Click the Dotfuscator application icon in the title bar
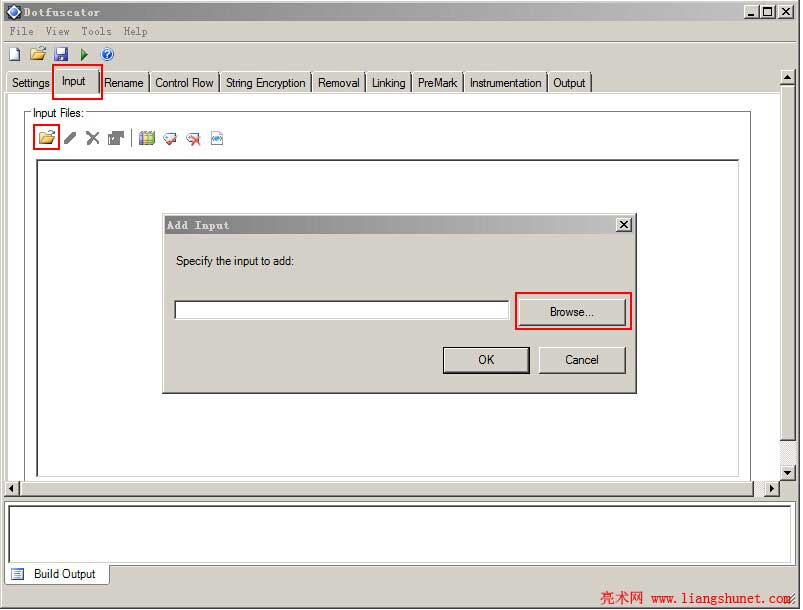The height and width of the screenshot is (610, 803). [14, 12]
